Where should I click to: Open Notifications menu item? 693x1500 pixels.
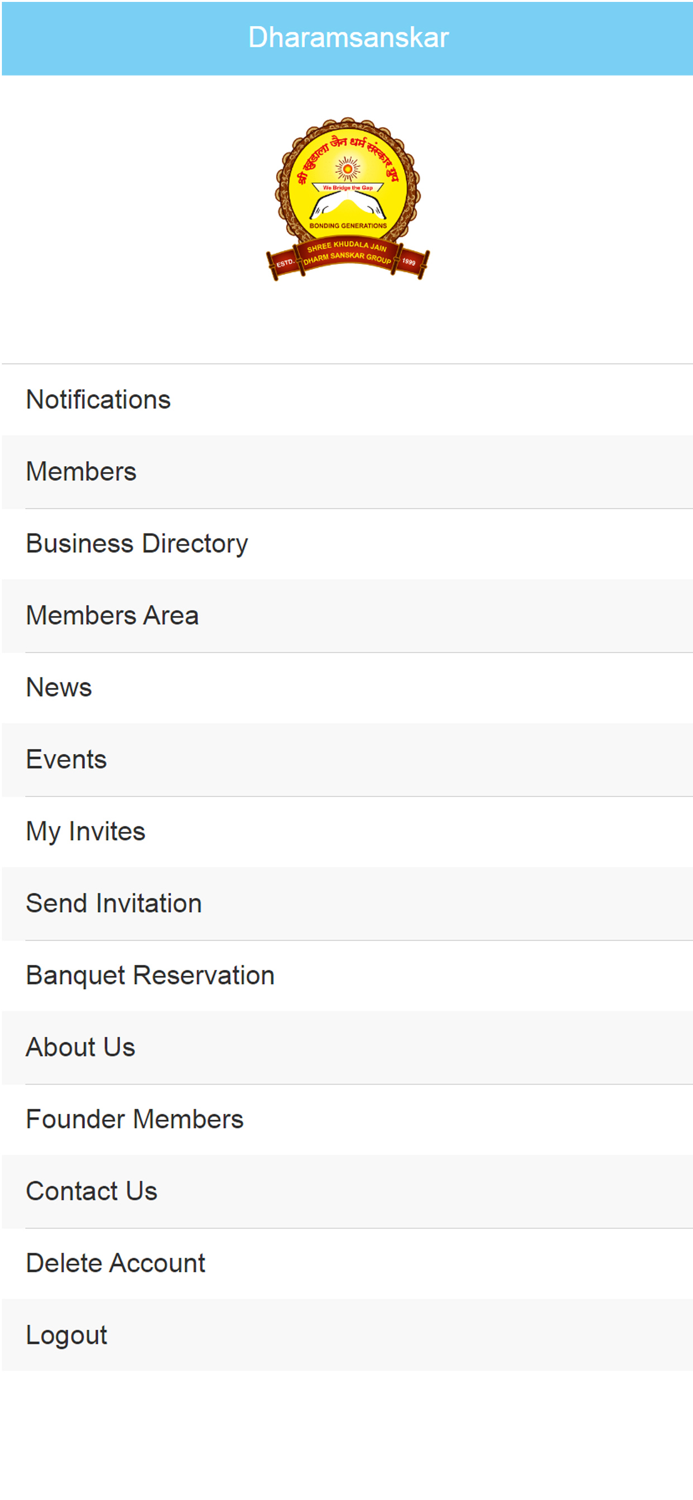click(98, 400)
